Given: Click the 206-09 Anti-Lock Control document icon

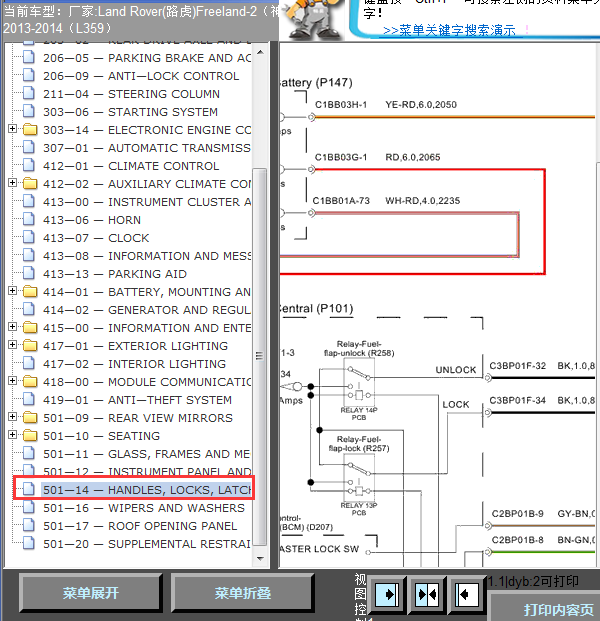Looking at the screenshot, I should coord(29,75).
